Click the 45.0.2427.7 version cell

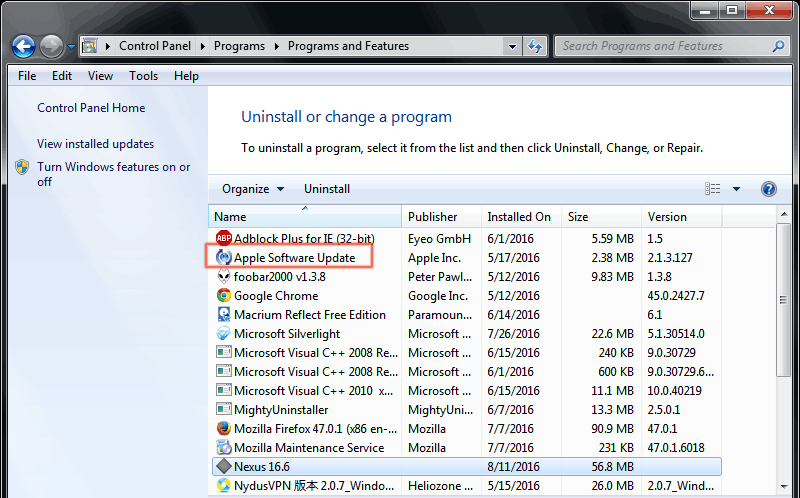676,296
